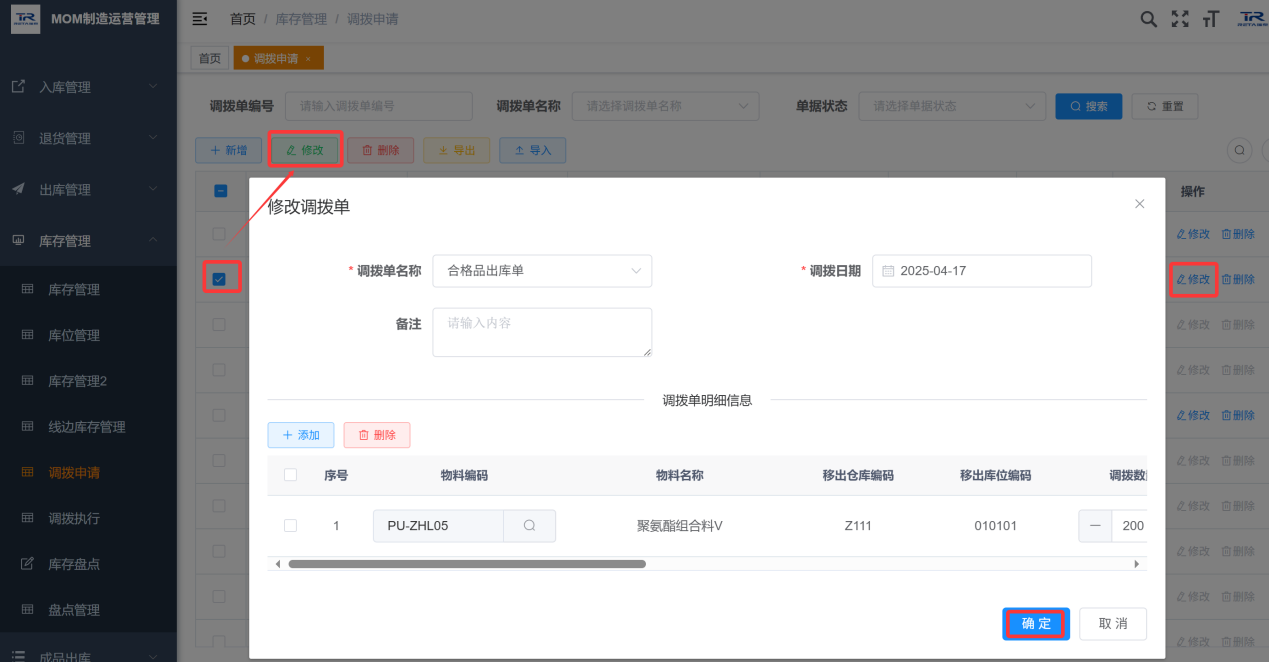Viewport: 1269px width, 662px height.
Task: Click 修改 link in the first table row
Action: pos(1193,234)
